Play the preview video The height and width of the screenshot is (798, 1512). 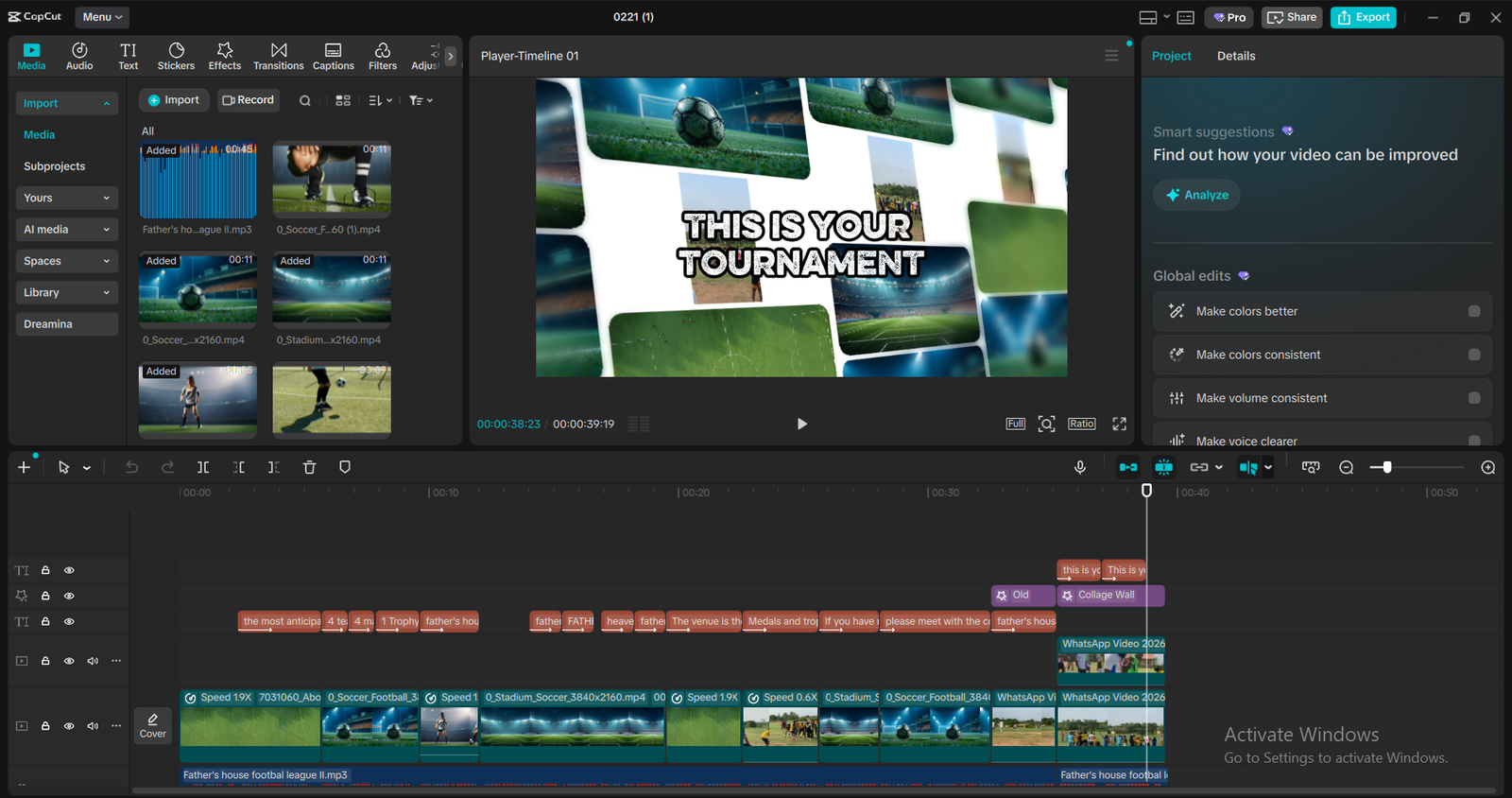coord(801,424)
